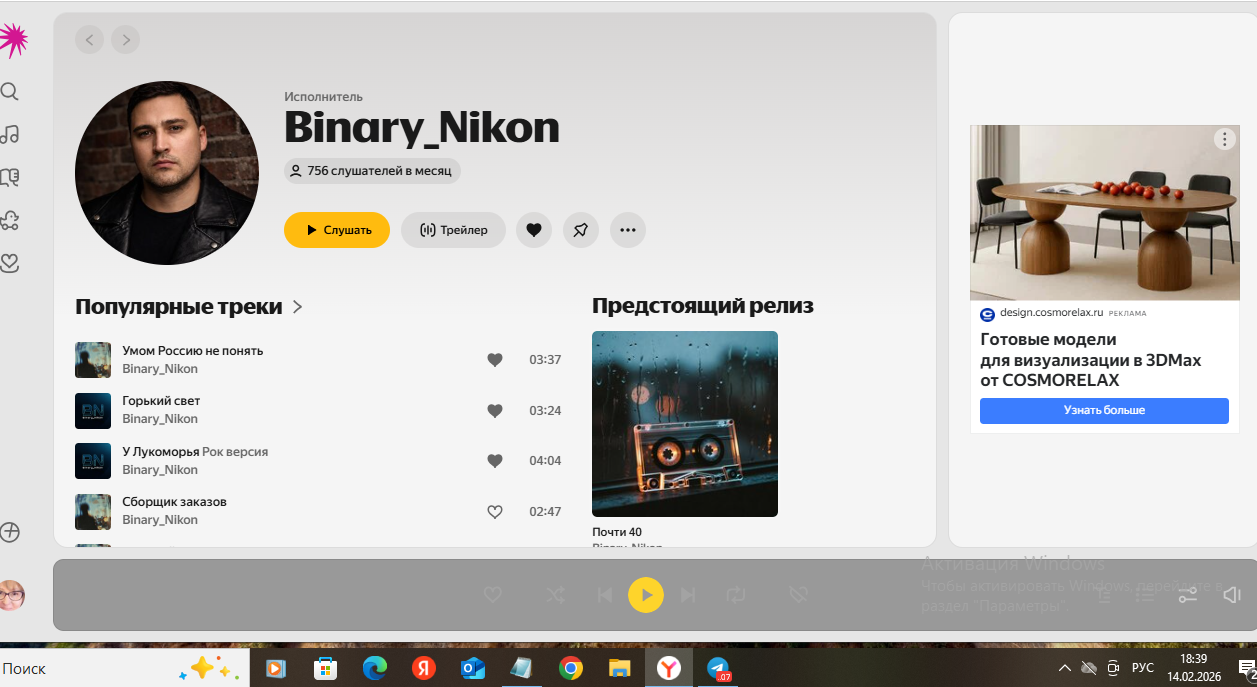Like current track in the player bar
This screenshot has height=687, width=1257.
pyautogui.click(x=492, y=595)
